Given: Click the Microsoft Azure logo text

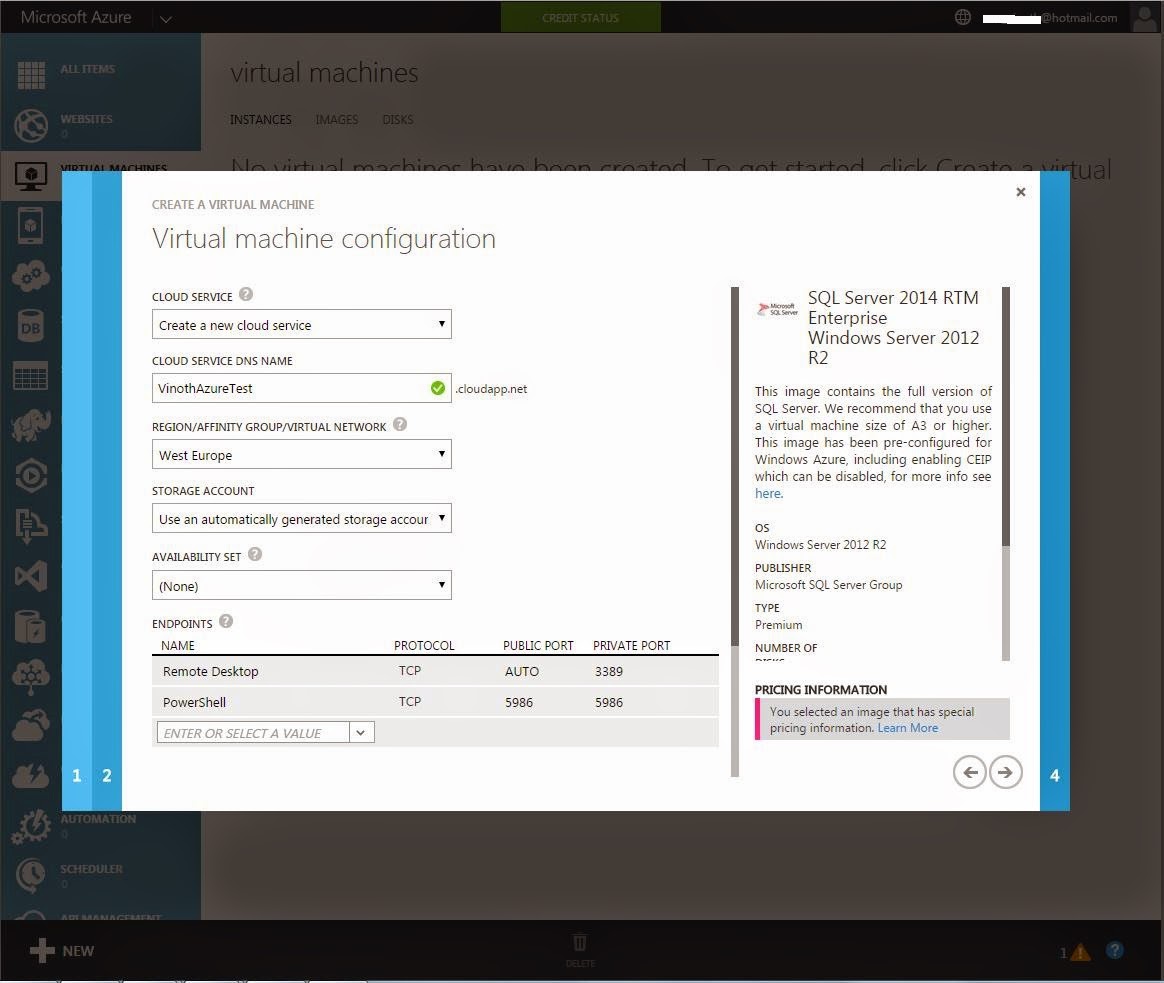Looking at the screenshot, I should (x=76, y=17).
